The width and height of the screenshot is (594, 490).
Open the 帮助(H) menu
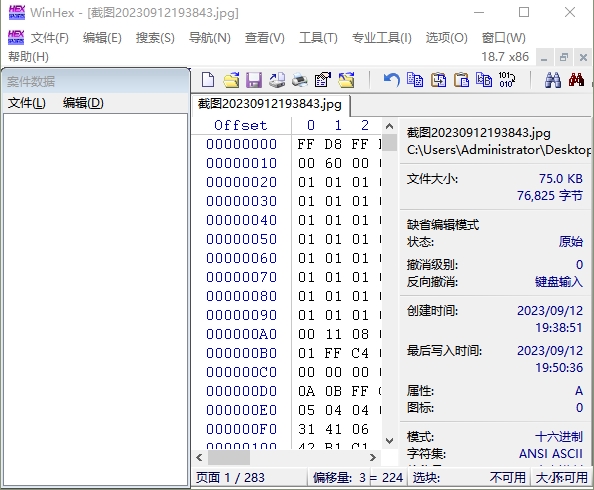pyautogui.click(x=28, y=57)
